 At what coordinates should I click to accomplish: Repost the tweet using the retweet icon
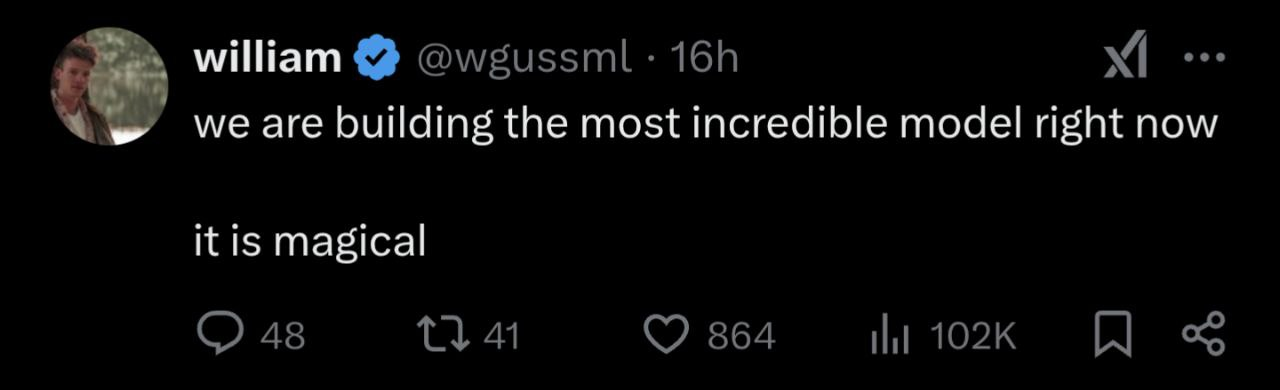[x=445, y=334]
